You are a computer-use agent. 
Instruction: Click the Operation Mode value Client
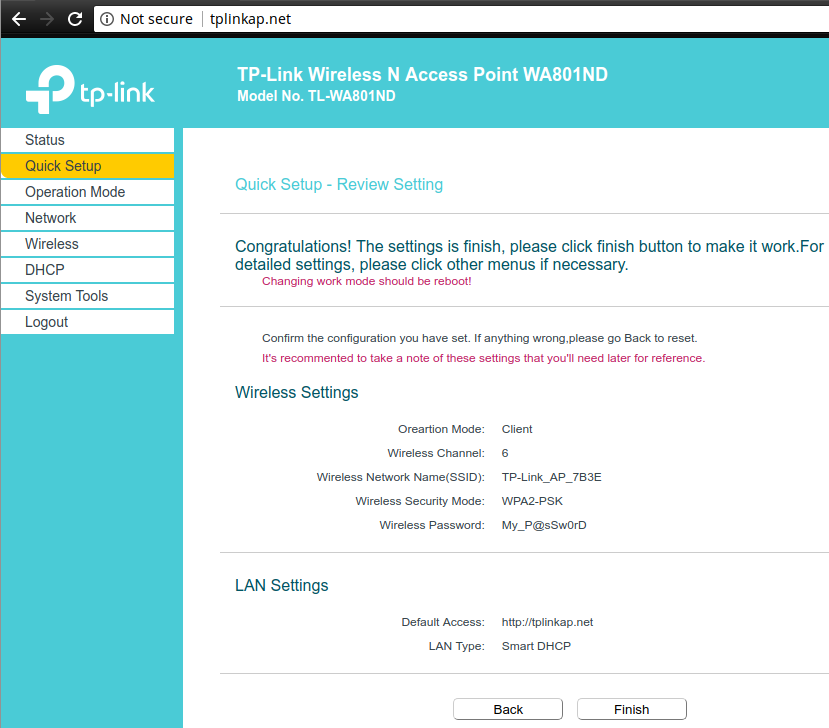tap(517, 429)
